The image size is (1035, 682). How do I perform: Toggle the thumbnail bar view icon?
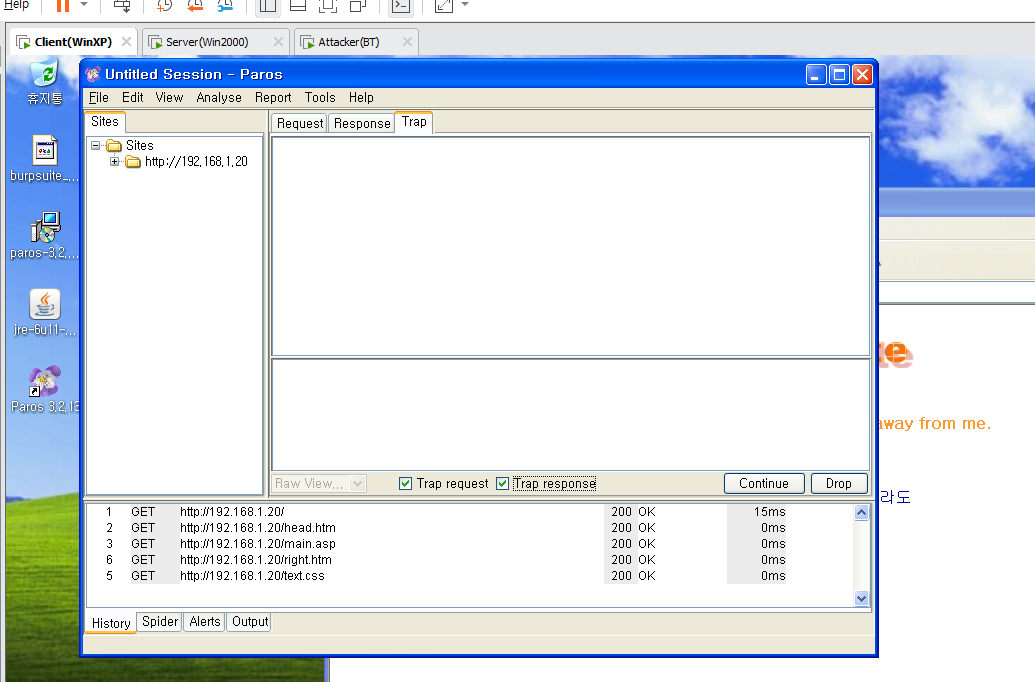tap(298, 6)
